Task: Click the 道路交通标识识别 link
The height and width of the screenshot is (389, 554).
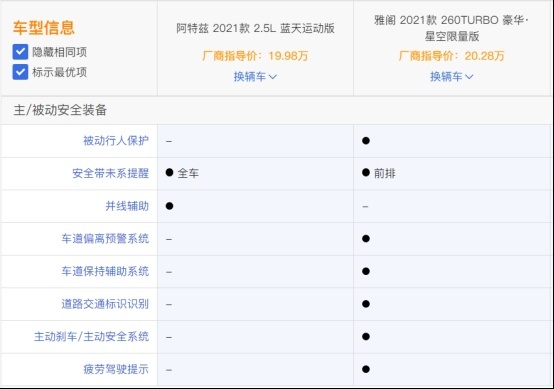Action: pos(105,304)
